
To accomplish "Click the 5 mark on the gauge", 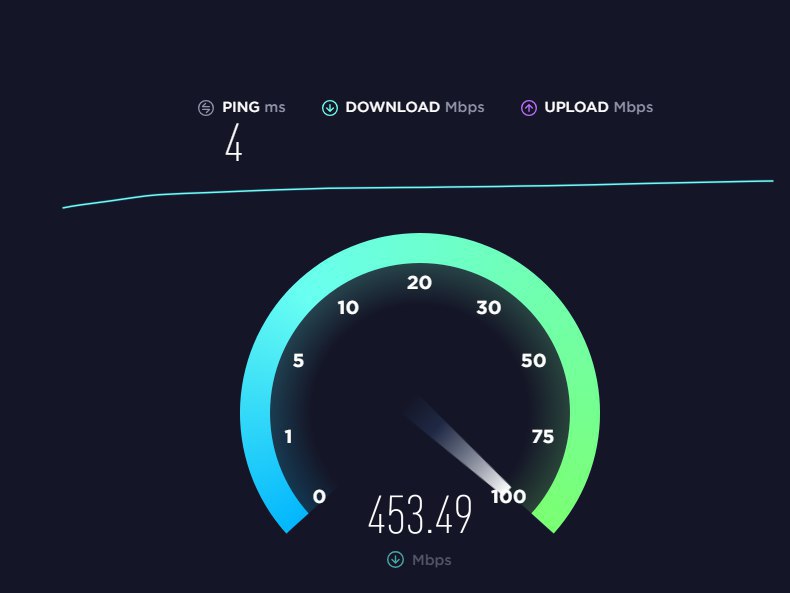I will point(298,361).
